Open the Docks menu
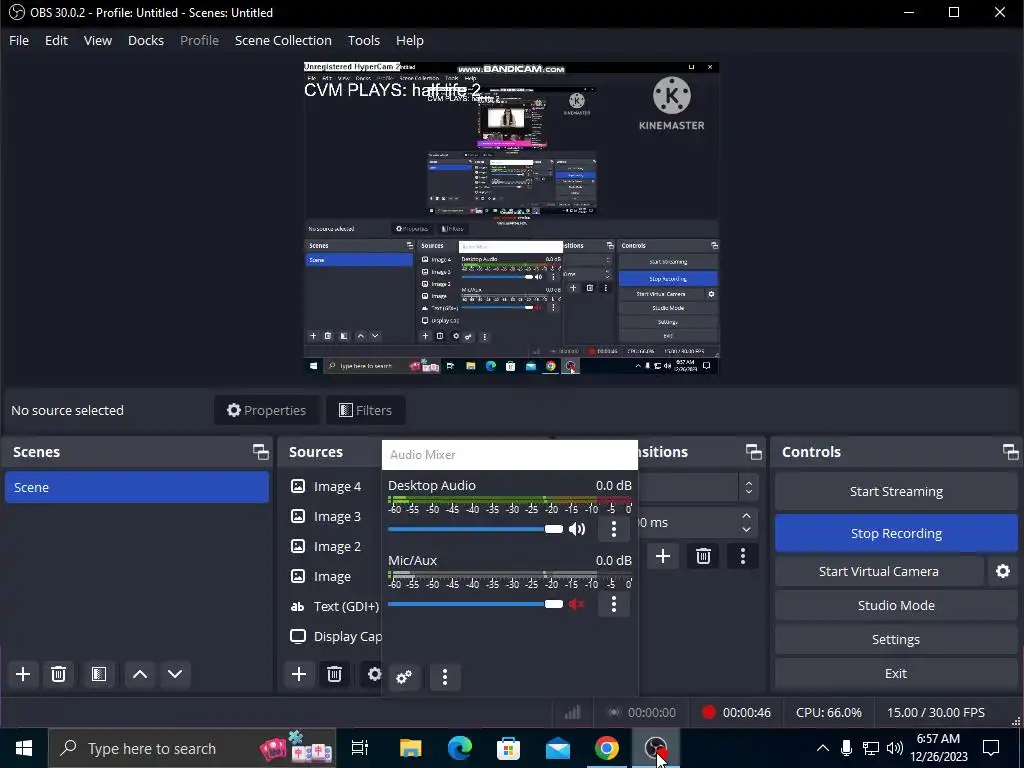This screenshot has width=1024, height=768. (146, 40)
